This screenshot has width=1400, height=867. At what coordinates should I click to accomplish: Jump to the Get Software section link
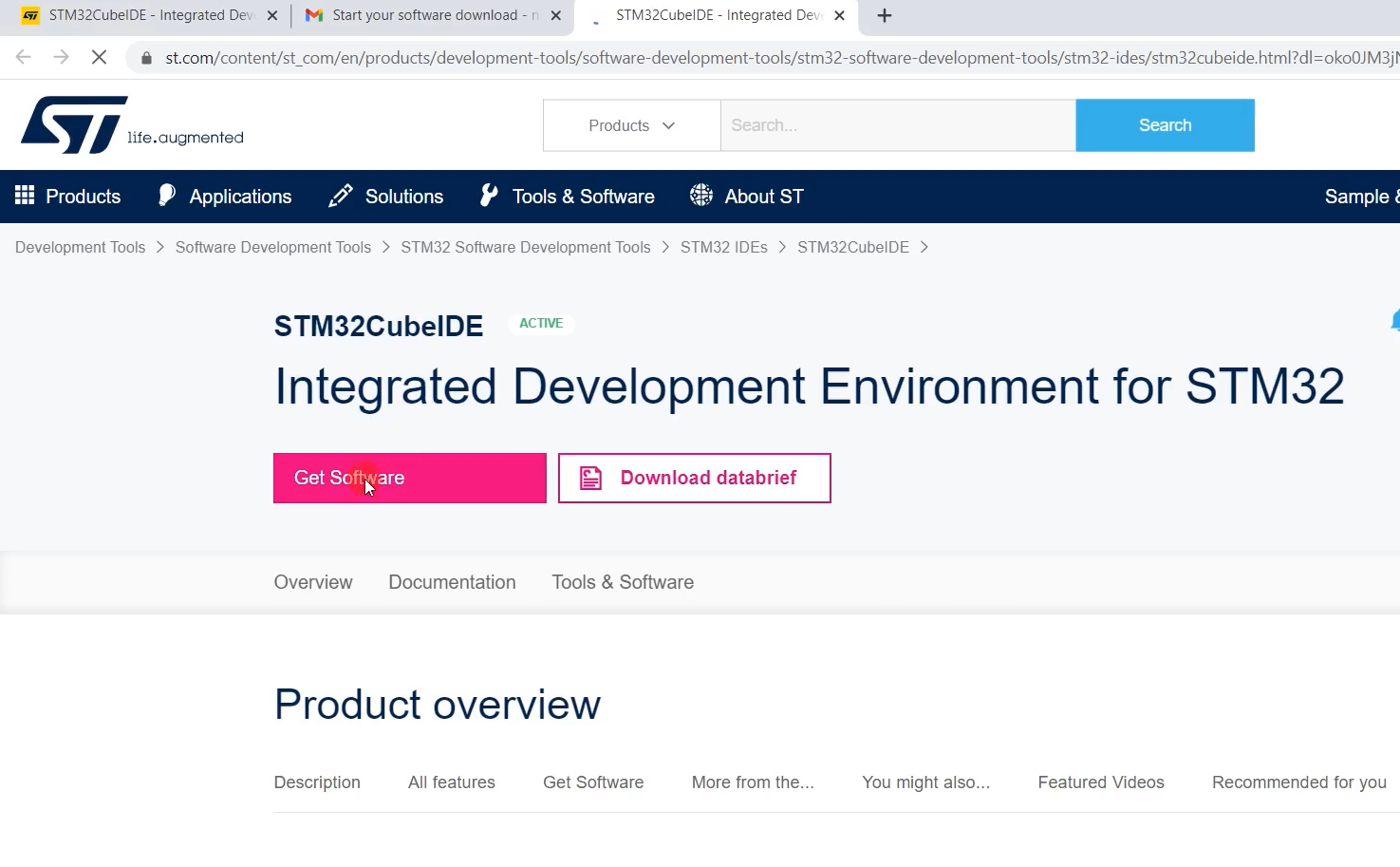coord(593,782)
